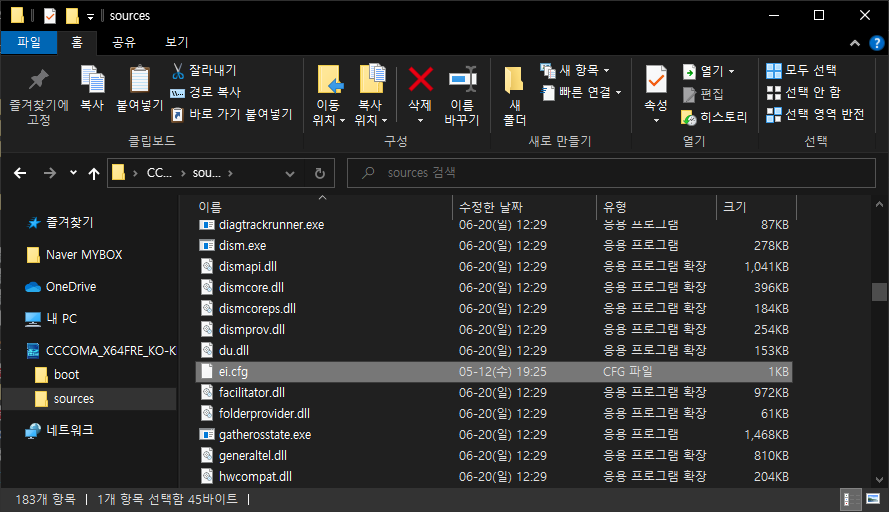The width and height of the screenshot is (889, 512).
Task: Click the 복사 copy icon in clipboard group
Action: (x=92, y=79)
